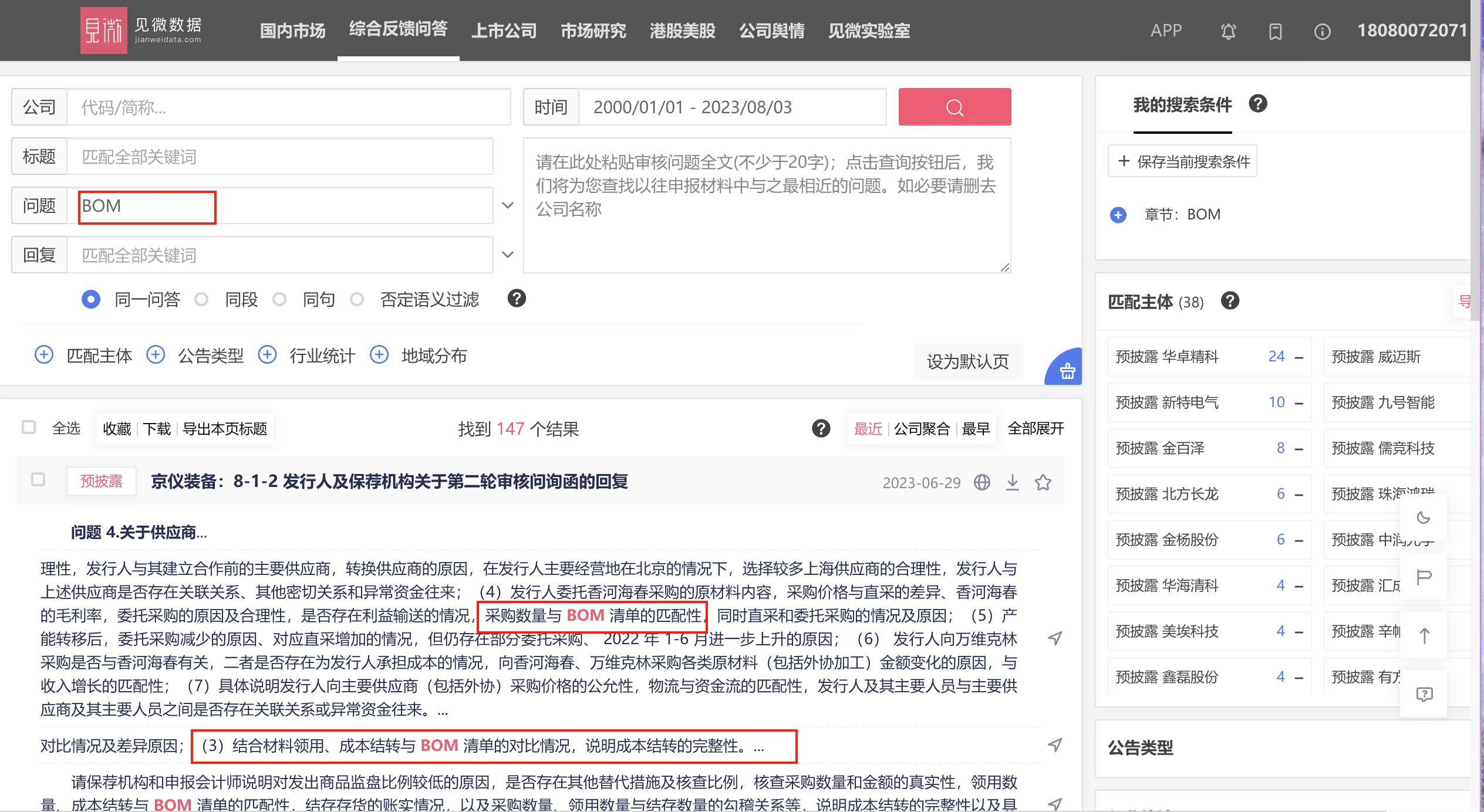Click minus icon for 北方长龙

pyautogui.click(x=1299, y=495)
